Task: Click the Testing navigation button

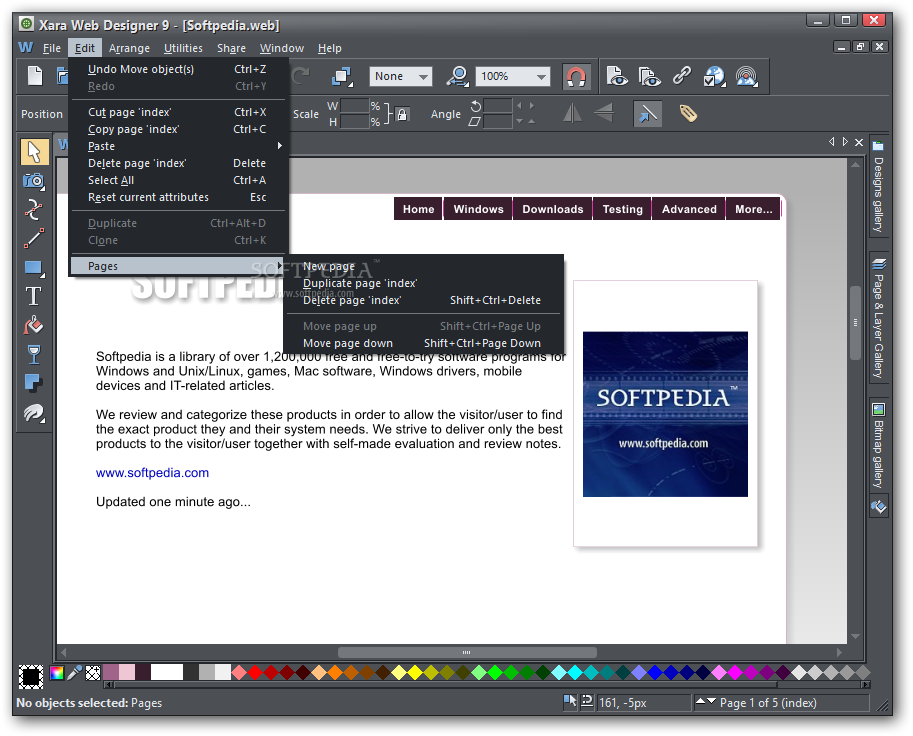Action: click(x=622, y=209)
